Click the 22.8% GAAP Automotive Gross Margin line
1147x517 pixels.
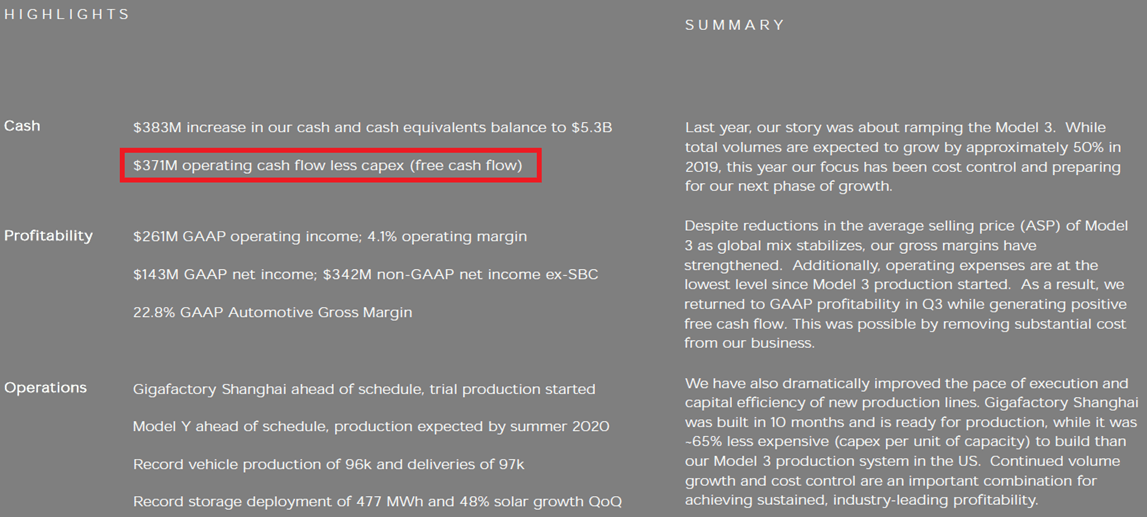click(x=272, y=313)
